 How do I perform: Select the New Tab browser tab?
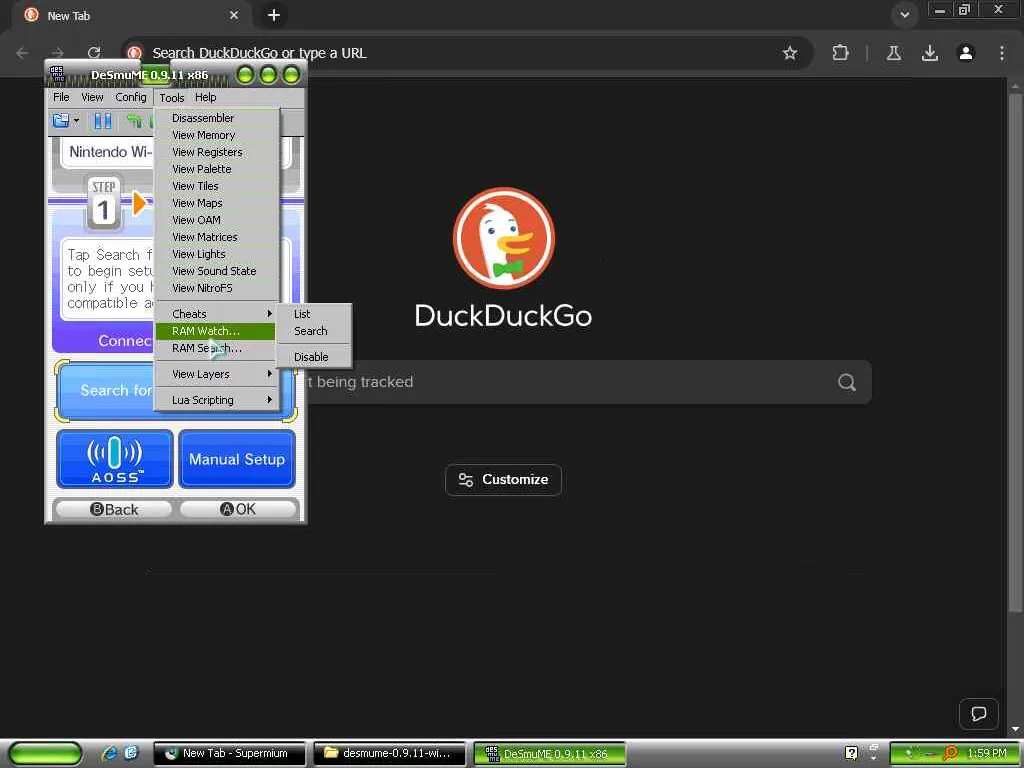click(x=131, y=16)
